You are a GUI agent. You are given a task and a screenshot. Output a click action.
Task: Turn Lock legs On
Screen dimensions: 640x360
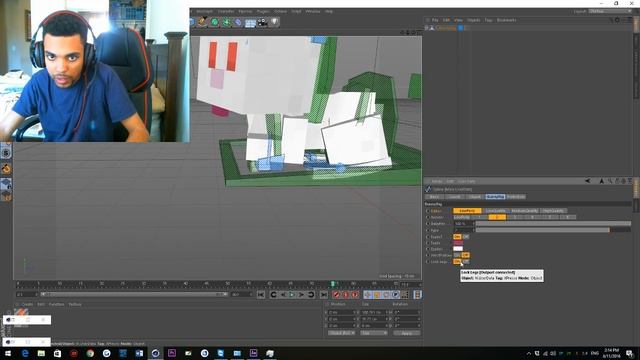coord(457,261)
